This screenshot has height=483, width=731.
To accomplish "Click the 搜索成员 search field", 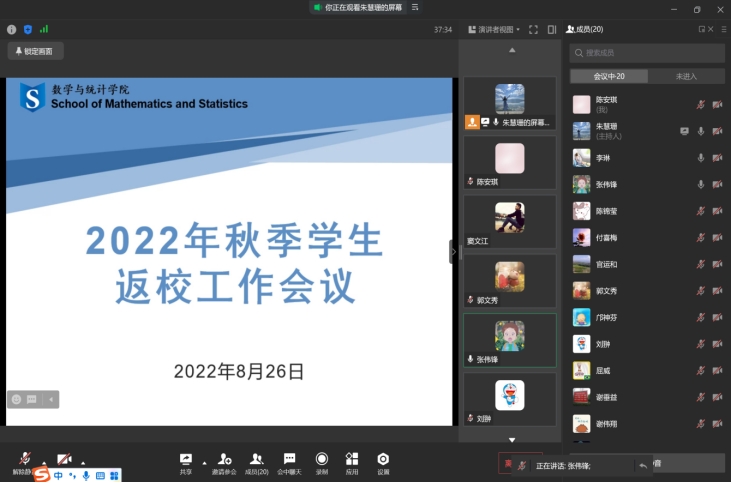I will 647,53.
